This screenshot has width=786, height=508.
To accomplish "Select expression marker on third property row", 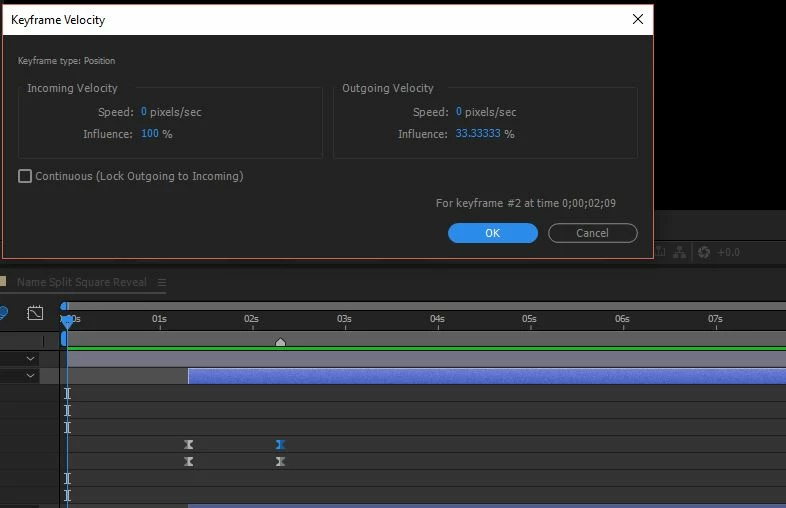I will tap(67, 427).
